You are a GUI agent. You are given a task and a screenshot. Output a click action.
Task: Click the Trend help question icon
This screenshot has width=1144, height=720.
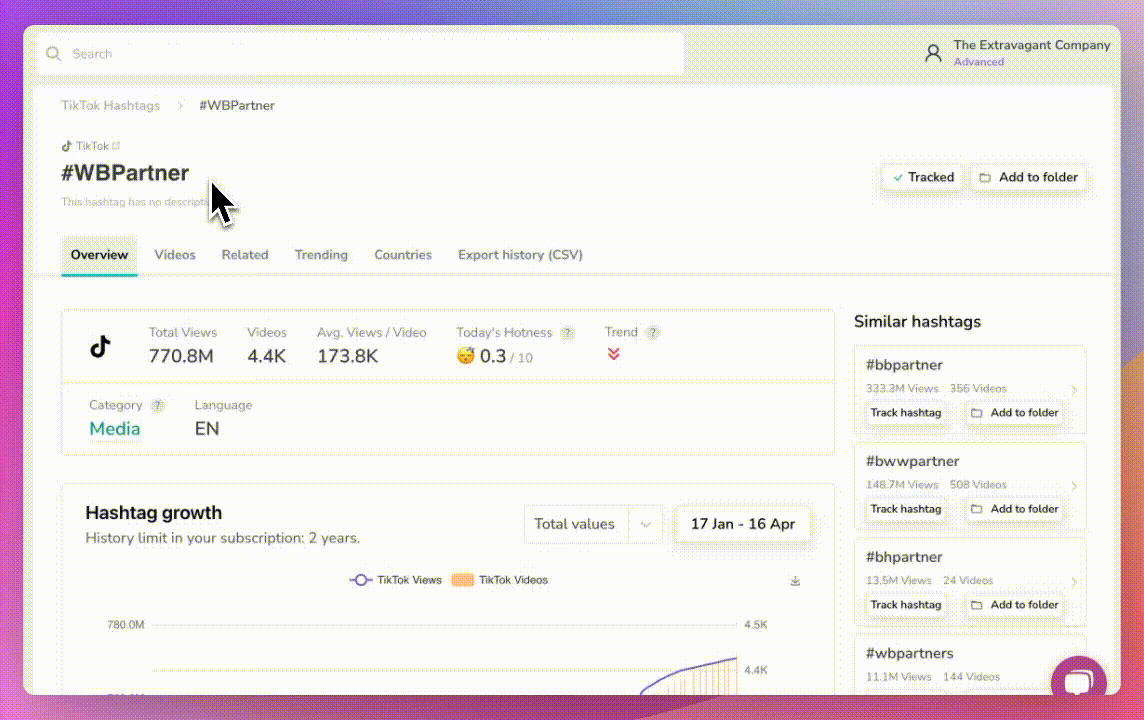coord(653,333)
